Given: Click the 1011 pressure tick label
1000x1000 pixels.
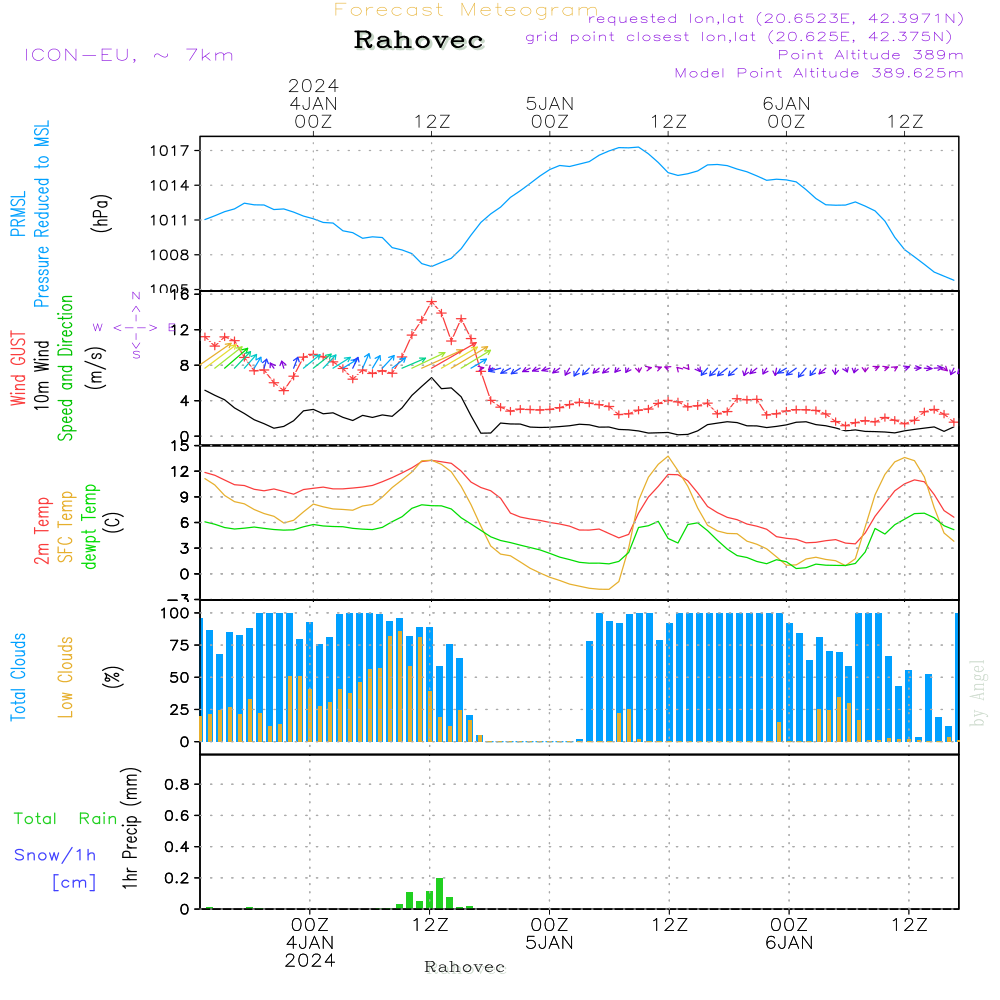Looking at the screenshot, I should pyautogui.click(x=170, y=220).
